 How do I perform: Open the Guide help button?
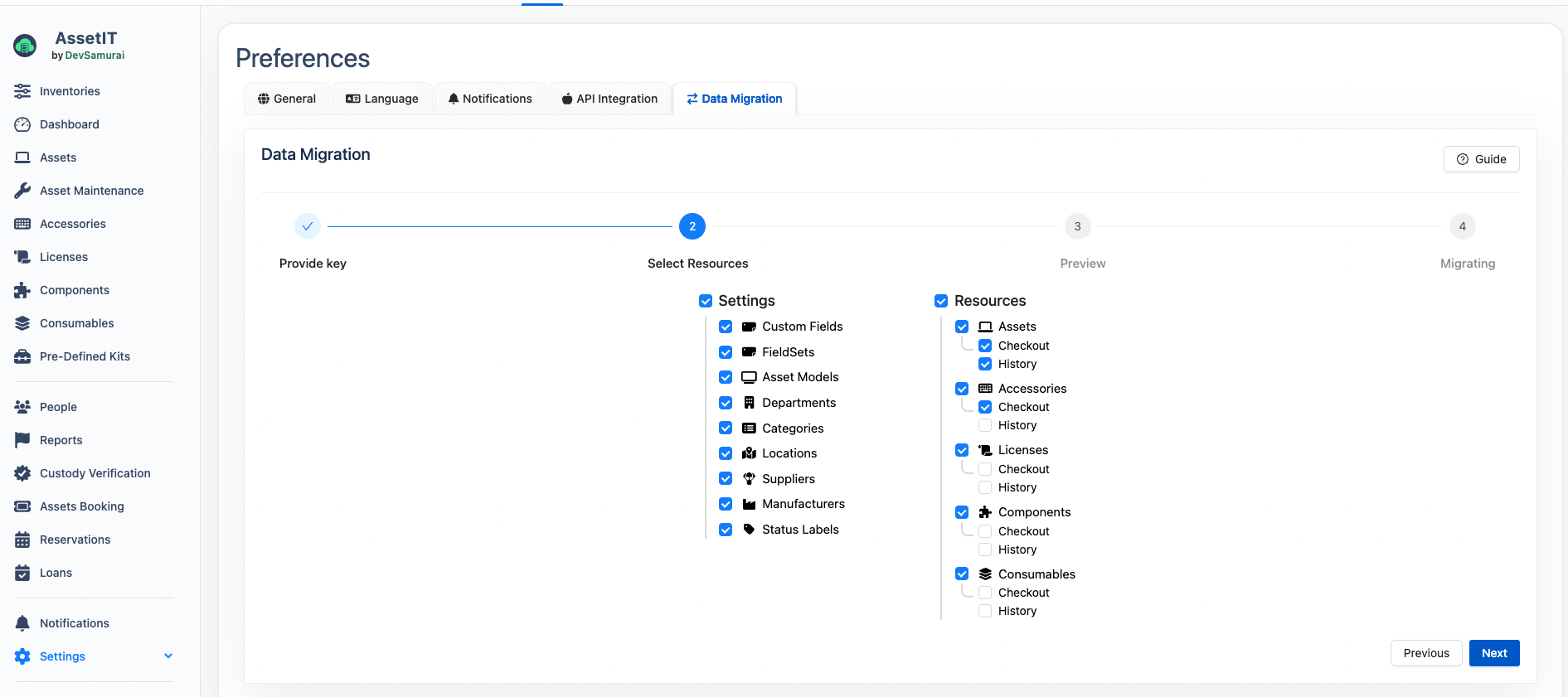[1481, 159]
